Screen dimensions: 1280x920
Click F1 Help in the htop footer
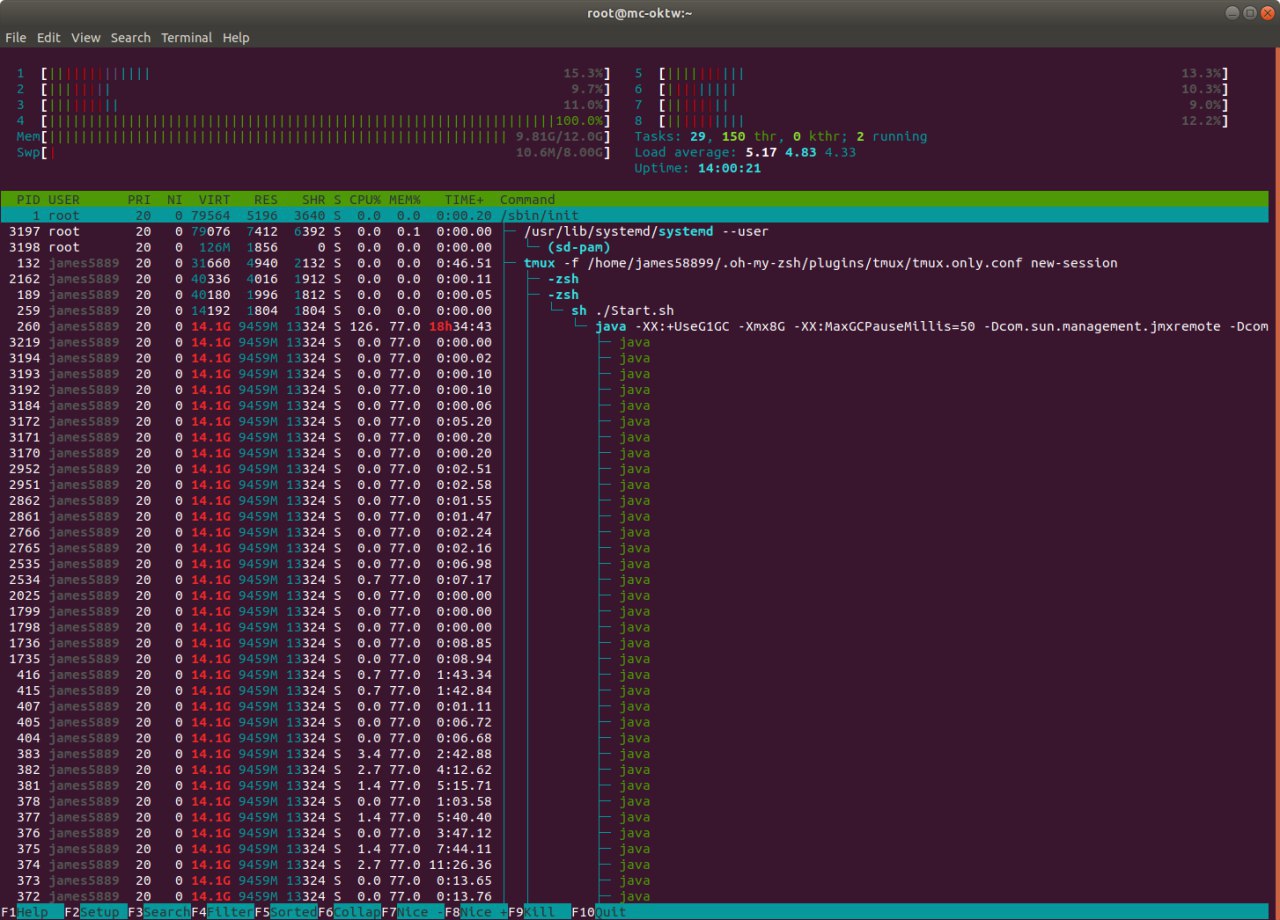coord(32,912)
